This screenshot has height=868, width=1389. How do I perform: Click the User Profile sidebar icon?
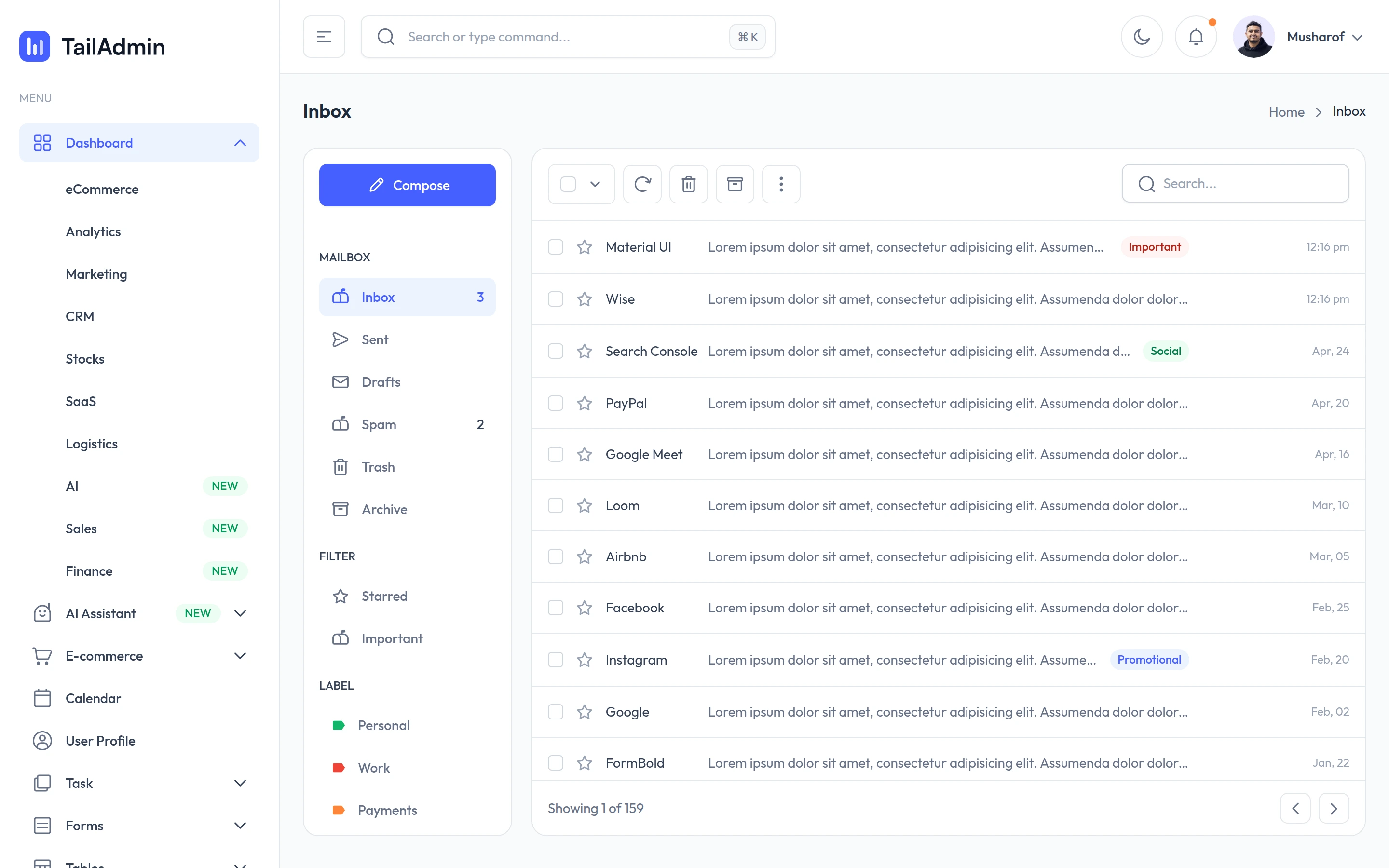coord(42,741)
